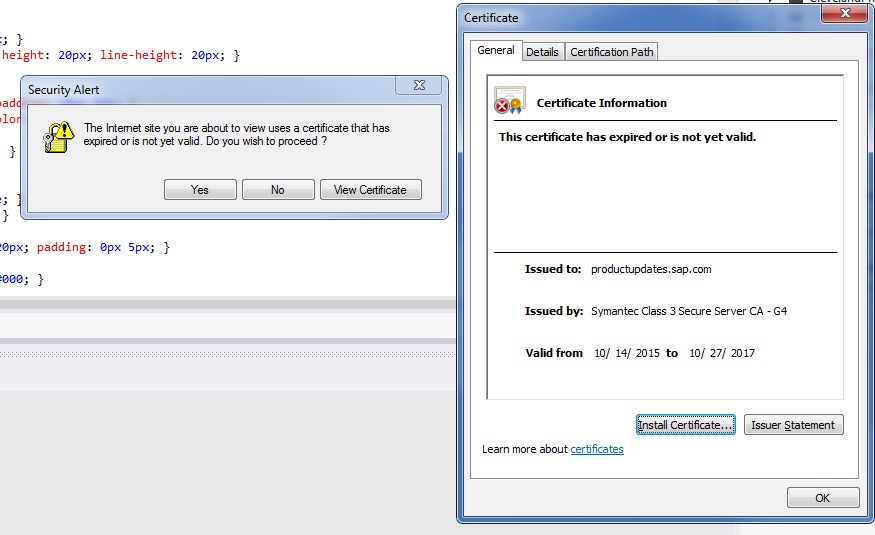
Task: Click the 'Valid from' label
Action: [554, 353]
